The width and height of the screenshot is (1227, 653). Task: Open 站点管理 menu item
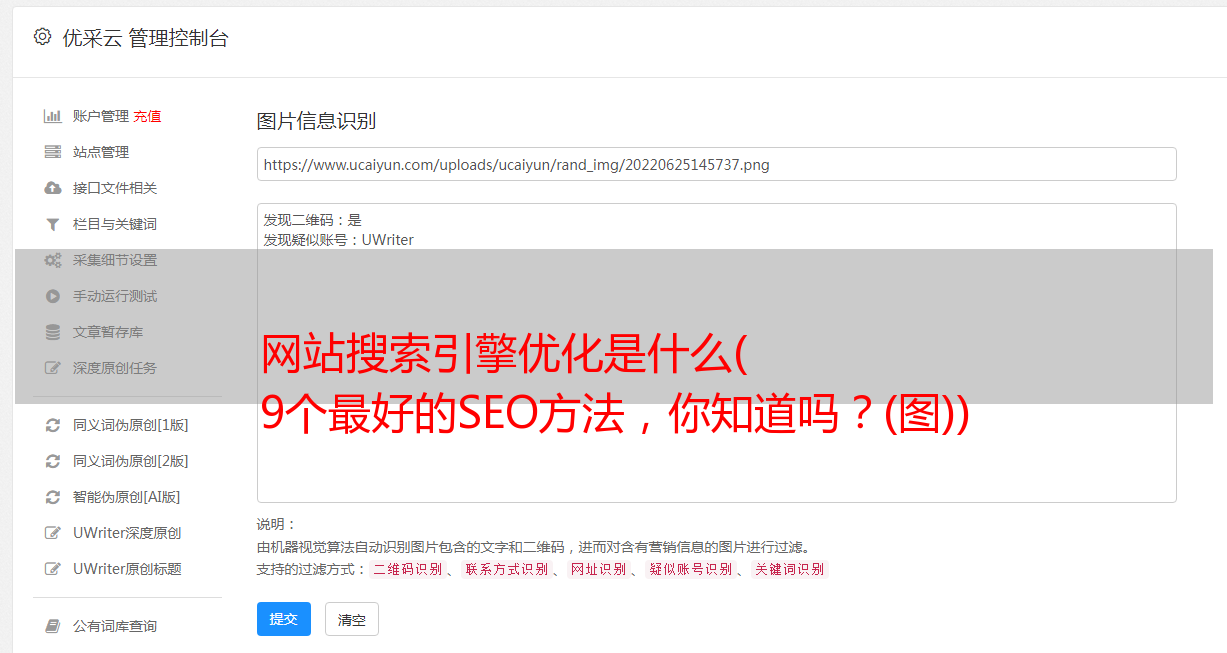pos(101,152)
